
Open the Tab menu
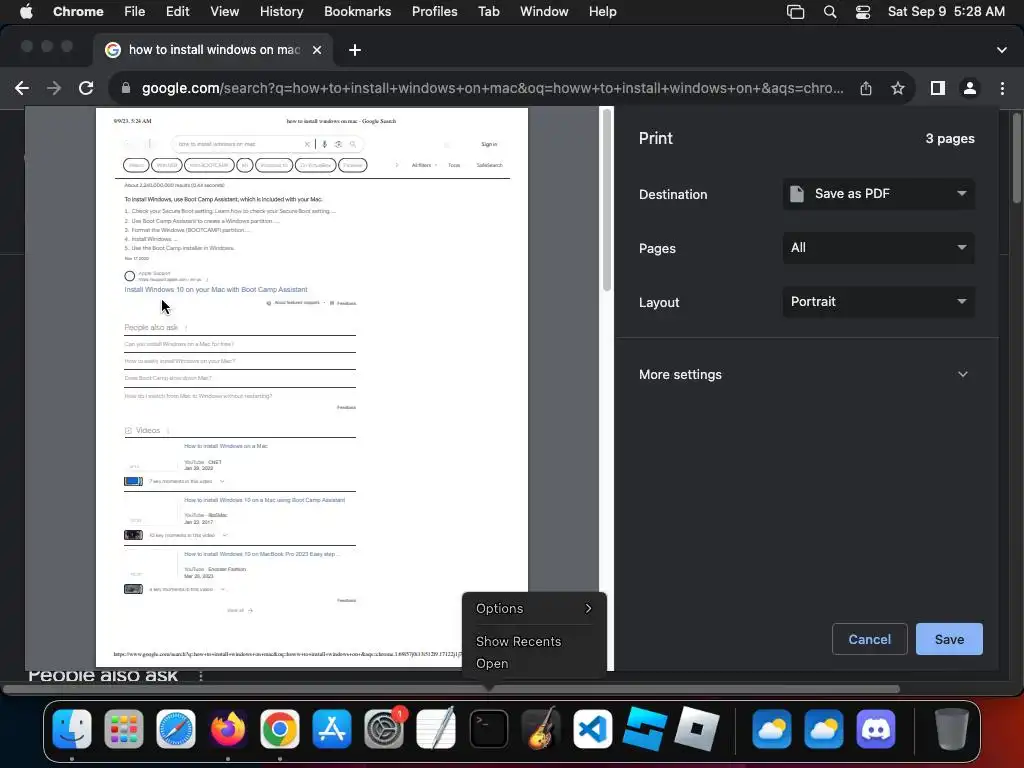[x=488, y=12]
